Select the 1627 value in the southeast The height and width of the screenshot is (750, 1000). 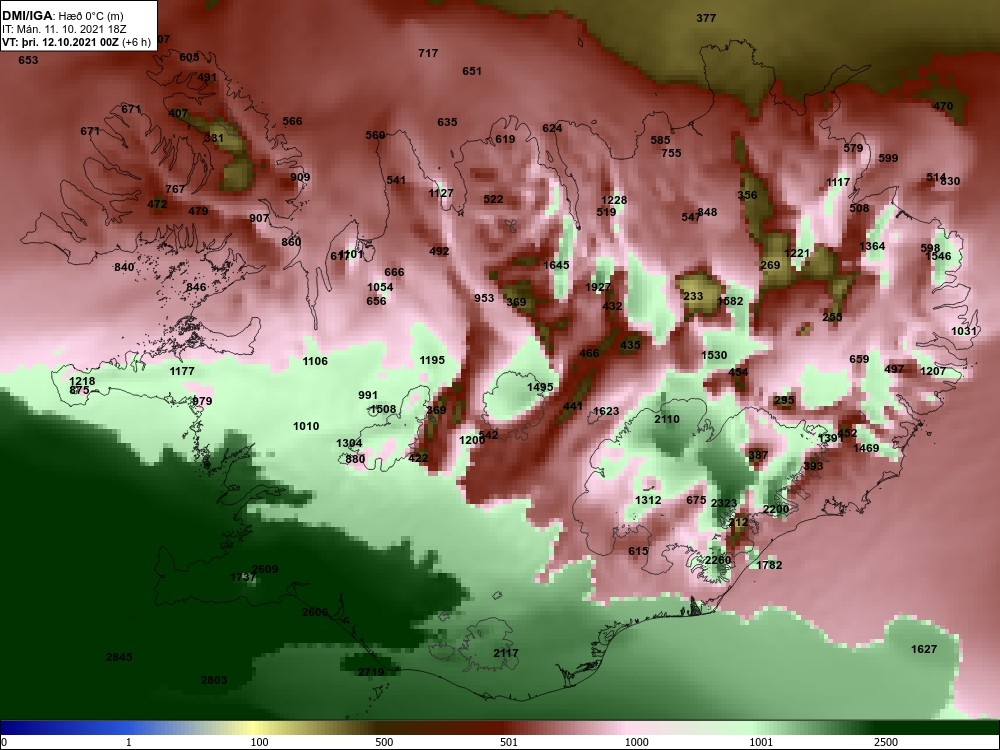pos(923,649)
